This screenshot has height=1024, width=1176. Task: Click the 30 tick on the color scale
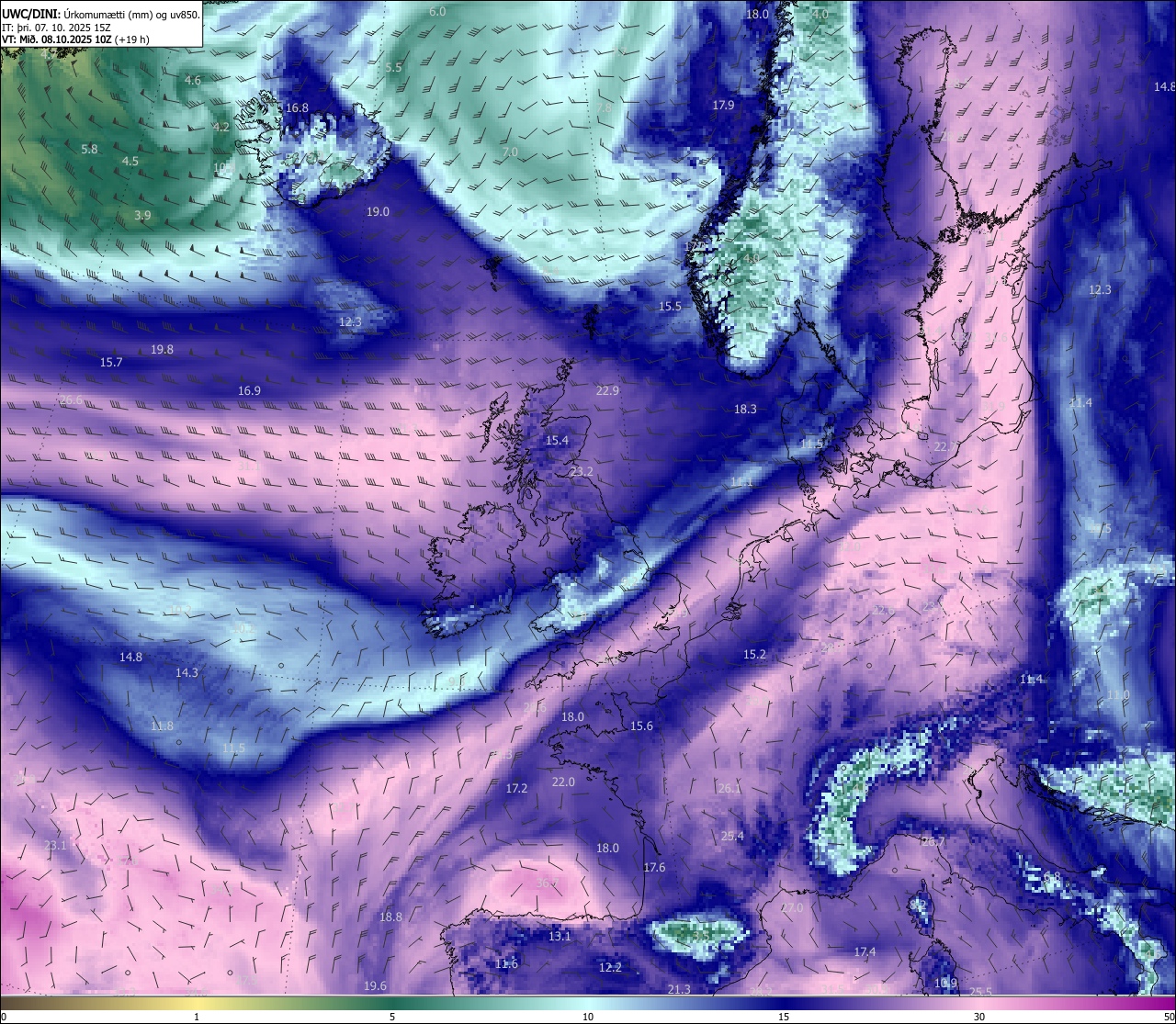(979, 1017)
